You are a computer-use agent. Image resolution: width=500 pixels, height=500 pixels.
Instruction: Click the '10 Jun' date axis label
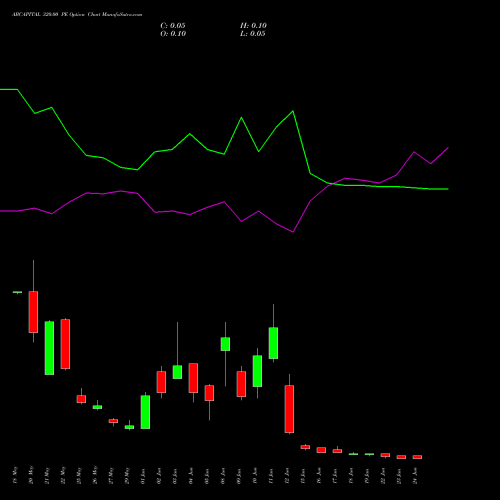[x=255, y=476]
